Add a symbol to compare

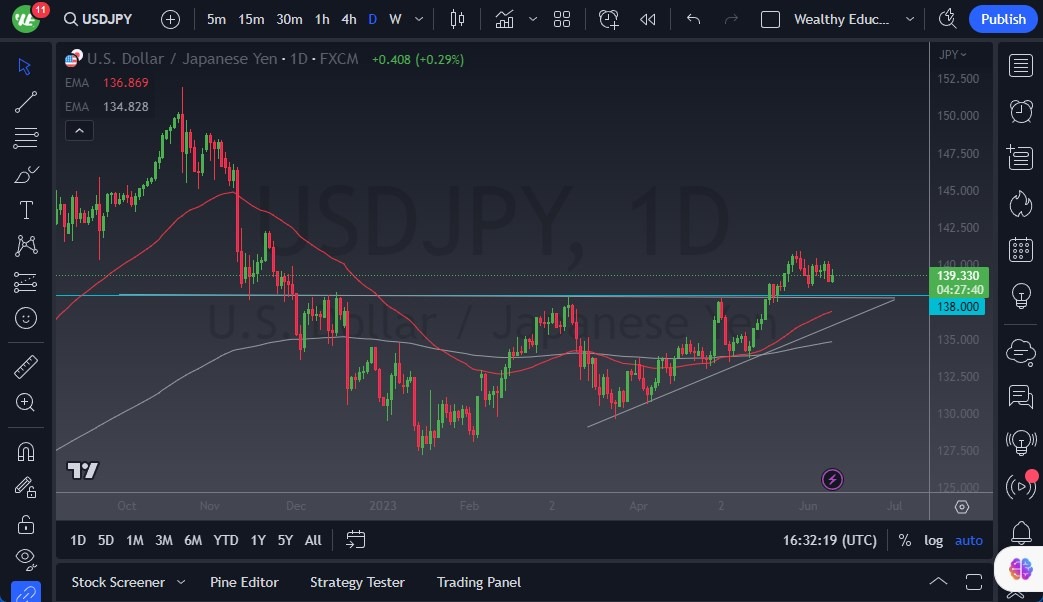(x=170, y=19)
